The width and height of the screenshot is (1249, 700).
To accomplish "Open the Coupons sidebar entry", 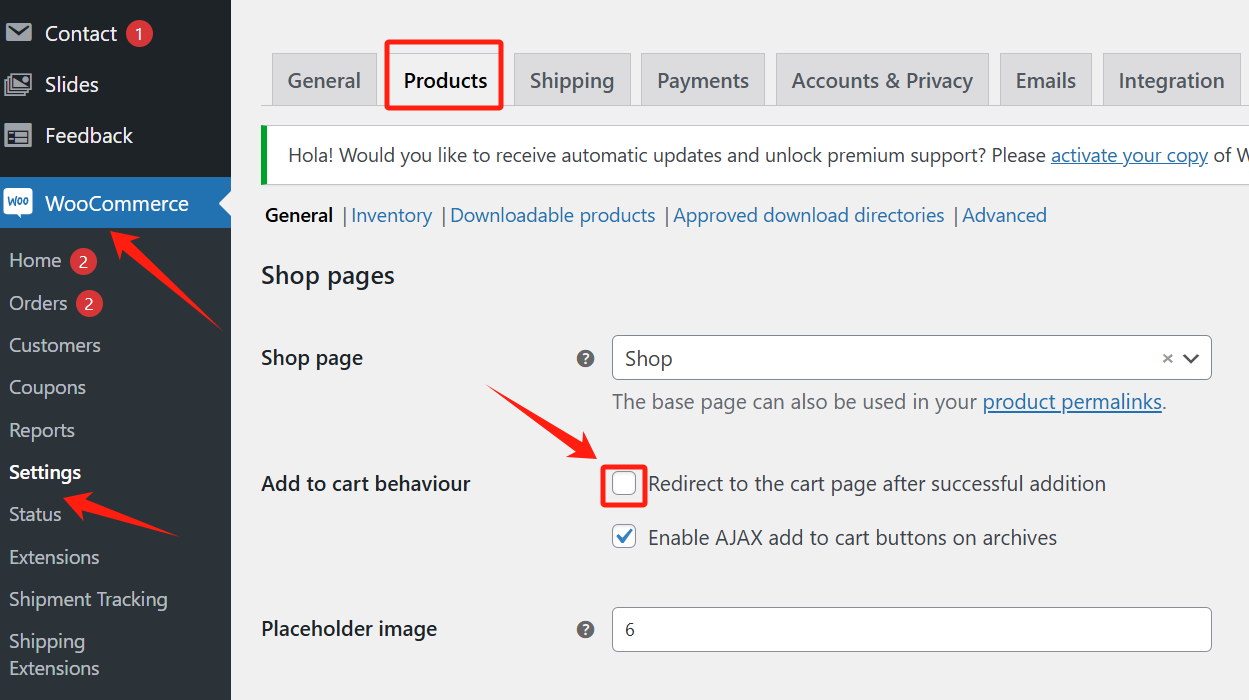I will [x=45, y=387].
